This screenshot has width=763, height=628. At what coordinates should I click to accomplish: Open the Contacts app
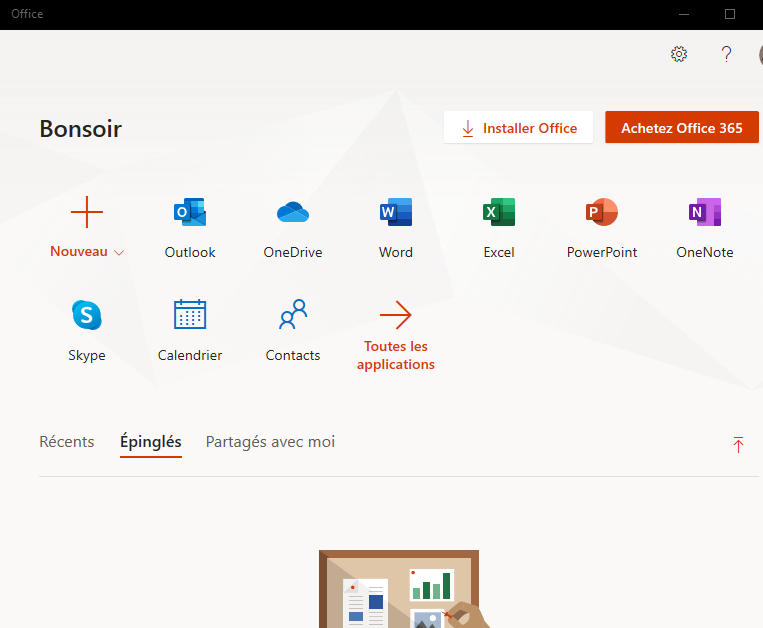tap(292, 330)
